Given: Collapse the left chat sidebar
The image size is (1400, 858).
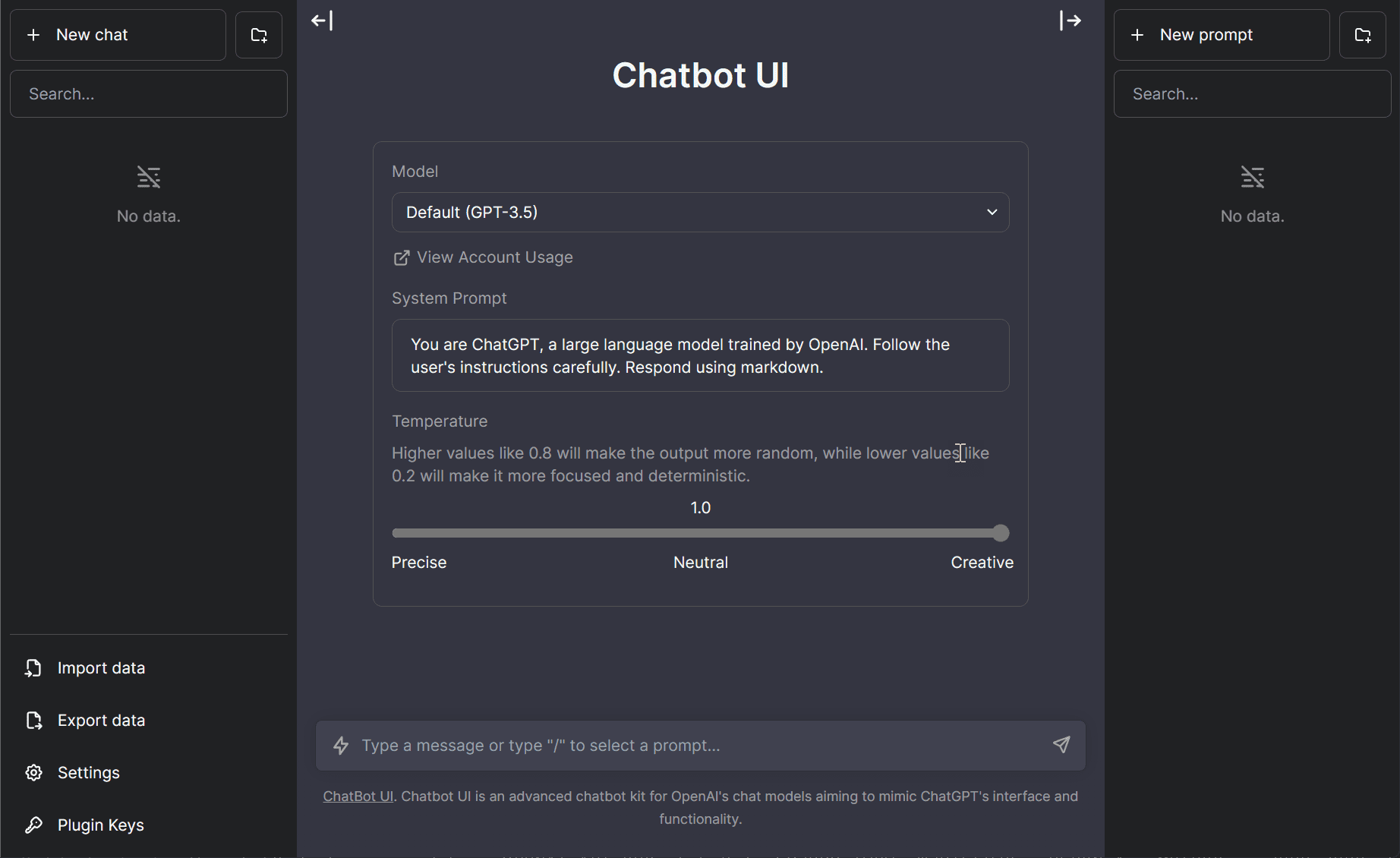Looking at the screenshot, I should click(x=322, y=21).
